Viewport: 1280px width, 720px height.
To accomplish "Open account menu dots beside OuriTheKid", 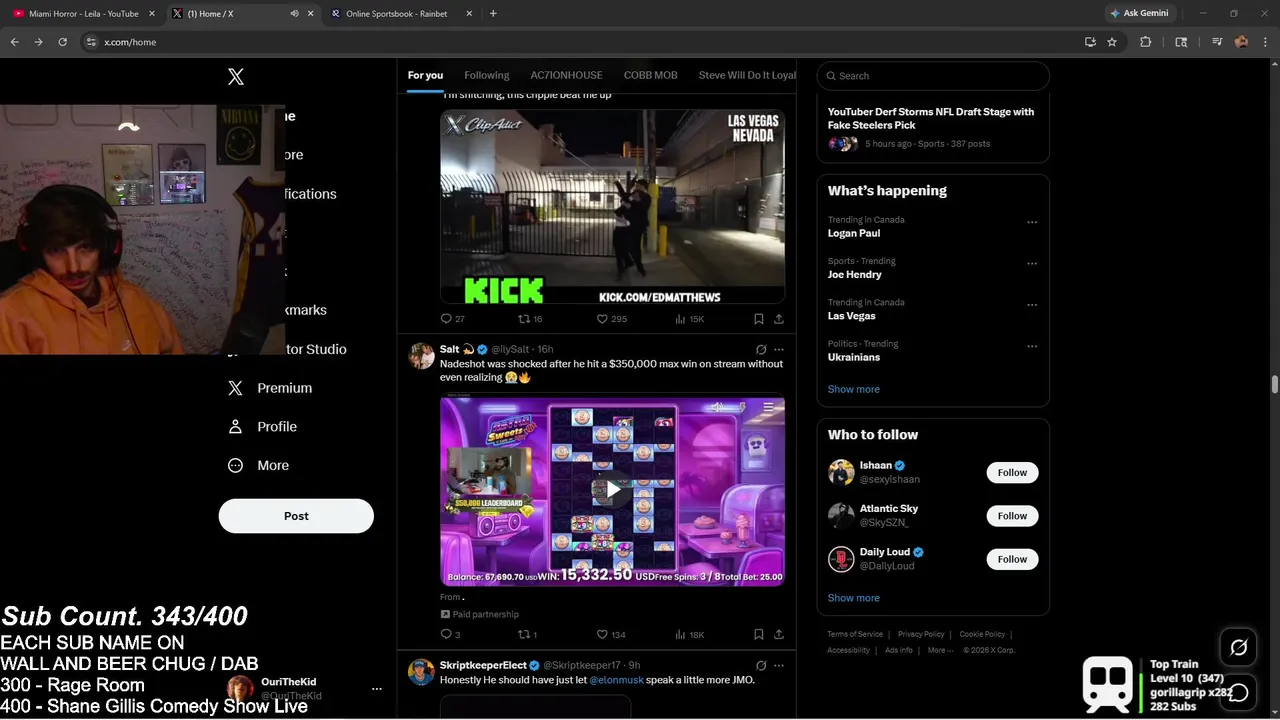I will (377, 689).
